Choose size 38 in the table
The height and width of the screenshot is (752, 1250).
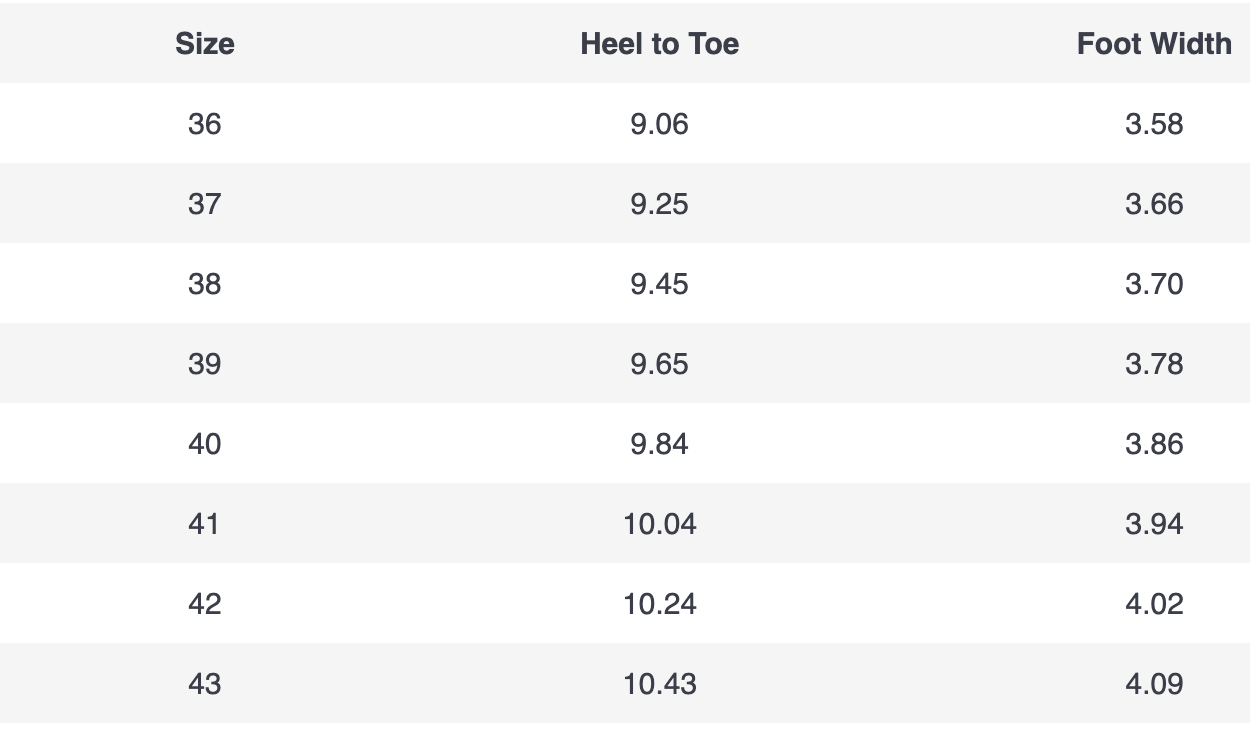[x=205, y=284]
